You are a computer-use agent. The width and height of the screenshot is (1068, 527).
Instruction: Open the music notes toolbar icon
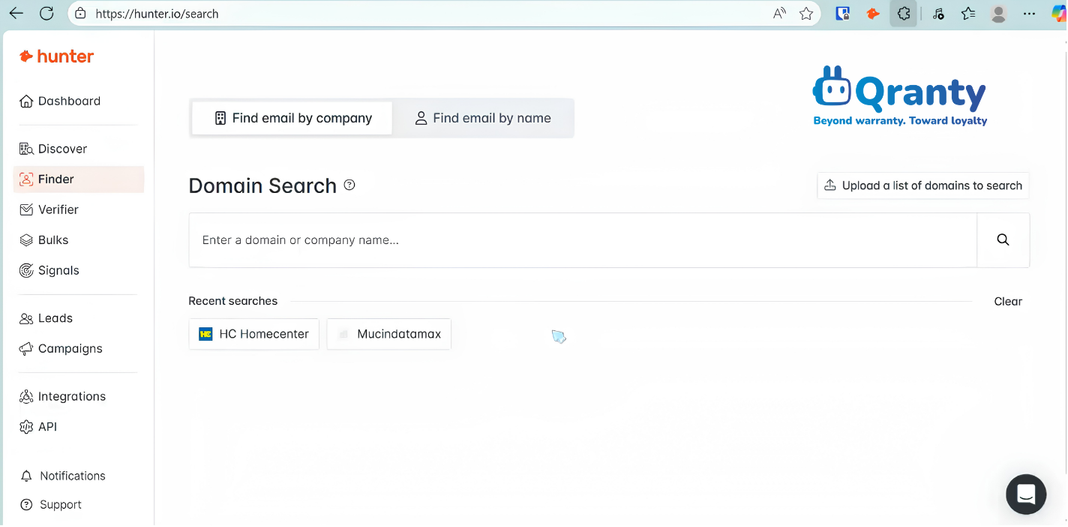939,14
